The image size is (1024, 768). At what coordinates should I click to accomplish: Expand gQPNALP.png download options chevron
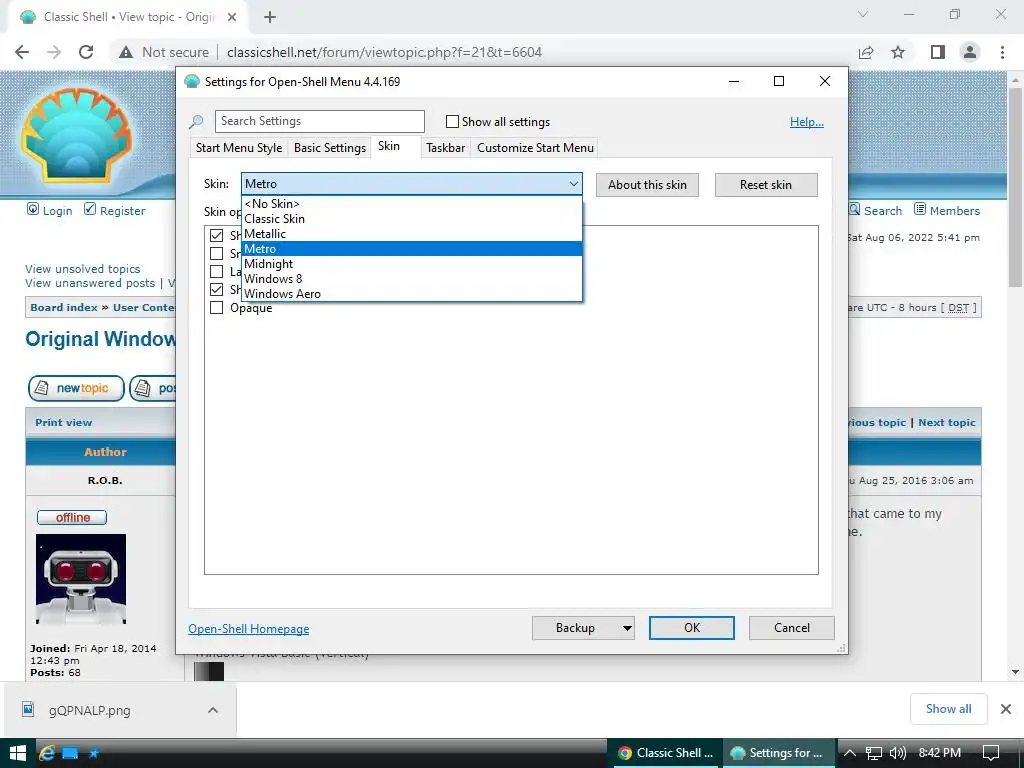coord(213,710)
